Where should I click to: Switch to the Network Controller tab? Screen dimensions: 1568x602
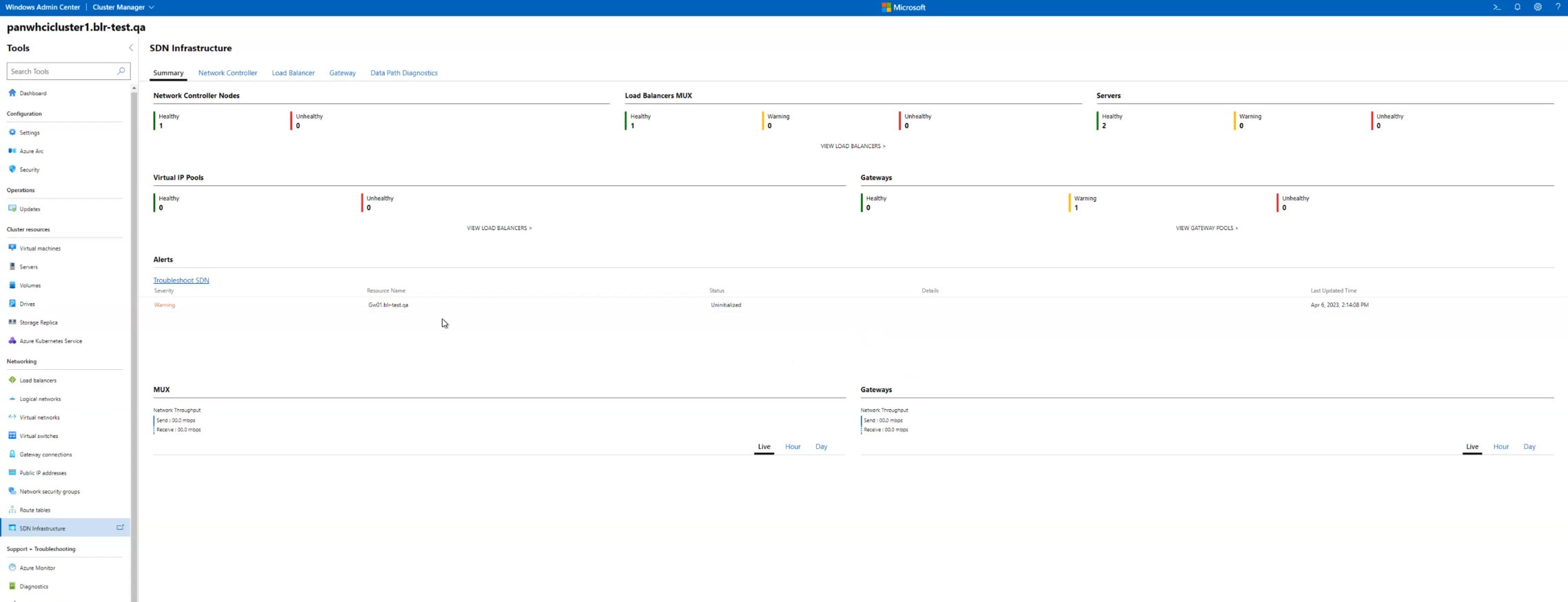(x=227, y=73)
